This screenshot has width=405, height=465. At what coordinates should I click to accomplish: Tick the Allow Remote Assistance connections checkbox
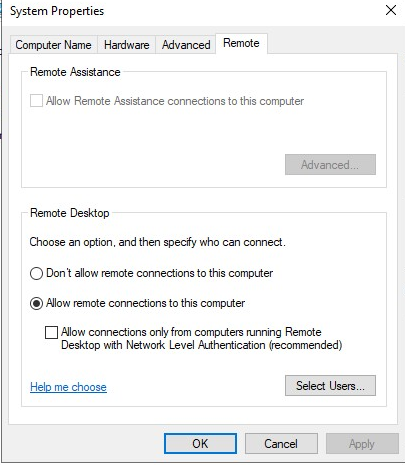tap(36, 101)
